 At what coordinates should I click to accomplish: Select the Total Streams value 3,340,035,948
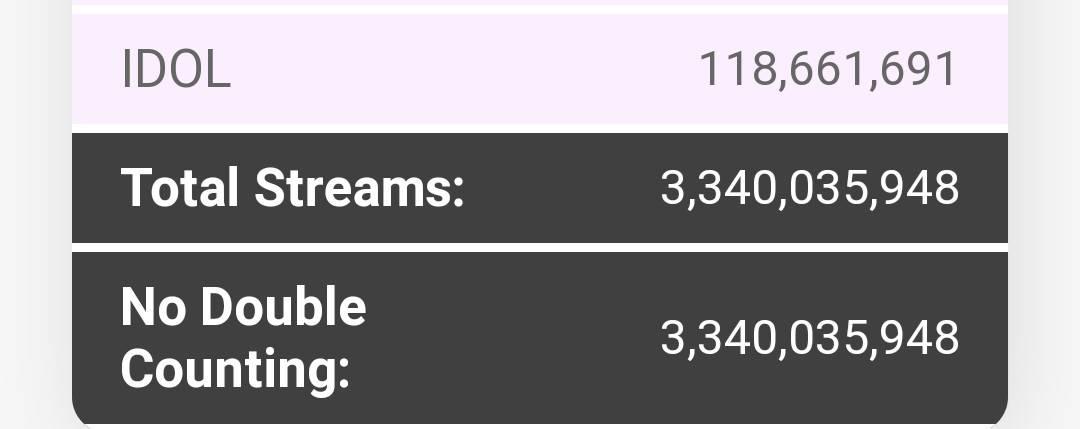point(809,188)
